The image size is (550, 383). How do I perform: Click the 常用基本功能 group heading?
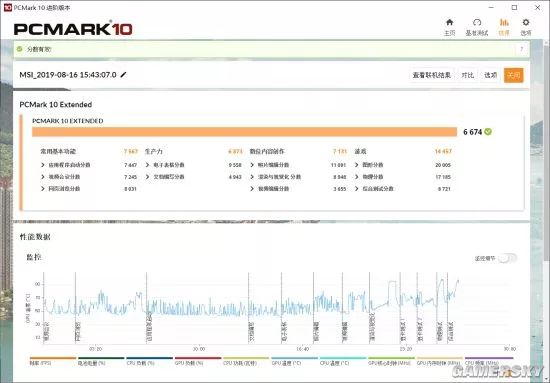pyautogui.click(x=58, y=151)
